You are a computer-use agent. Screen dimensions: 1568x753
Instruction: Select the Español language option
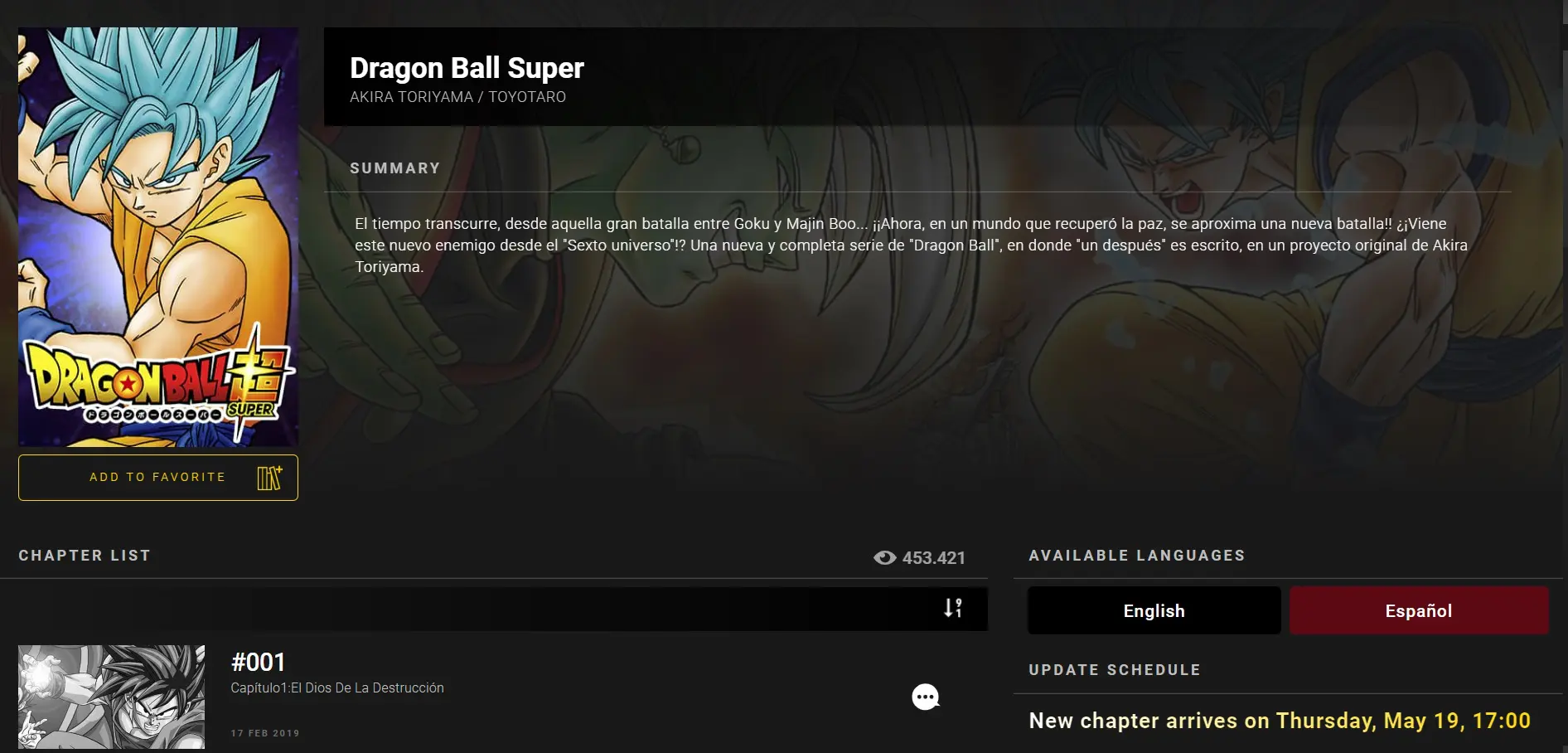1419,610
